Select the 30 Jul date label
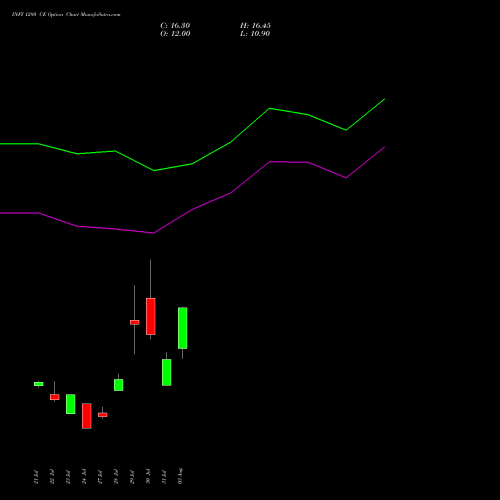 (x=148, y=477)
